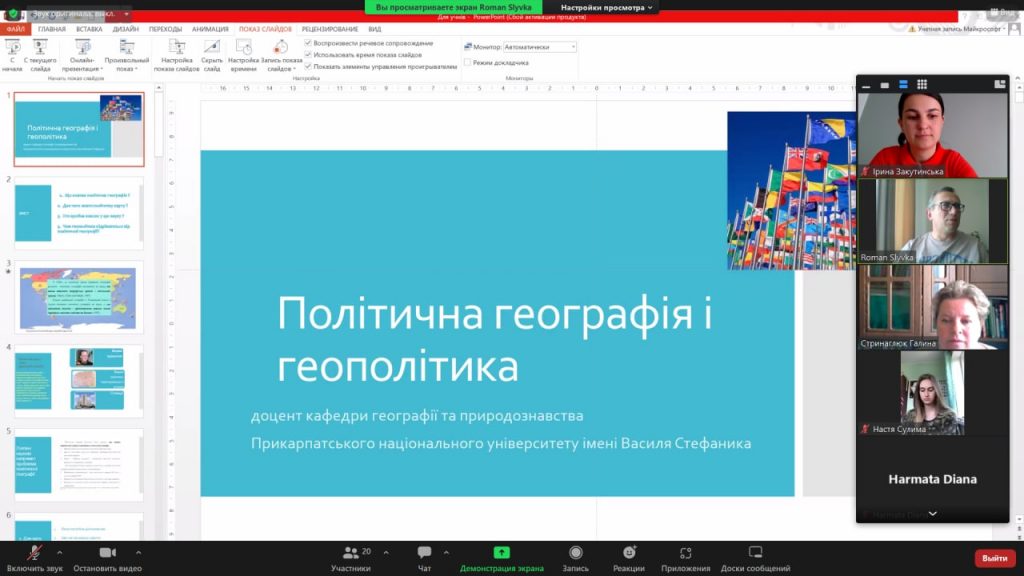Select slide 3 thumbnail with world map
Screen dimensions: 1024x576
pos(78,299)
